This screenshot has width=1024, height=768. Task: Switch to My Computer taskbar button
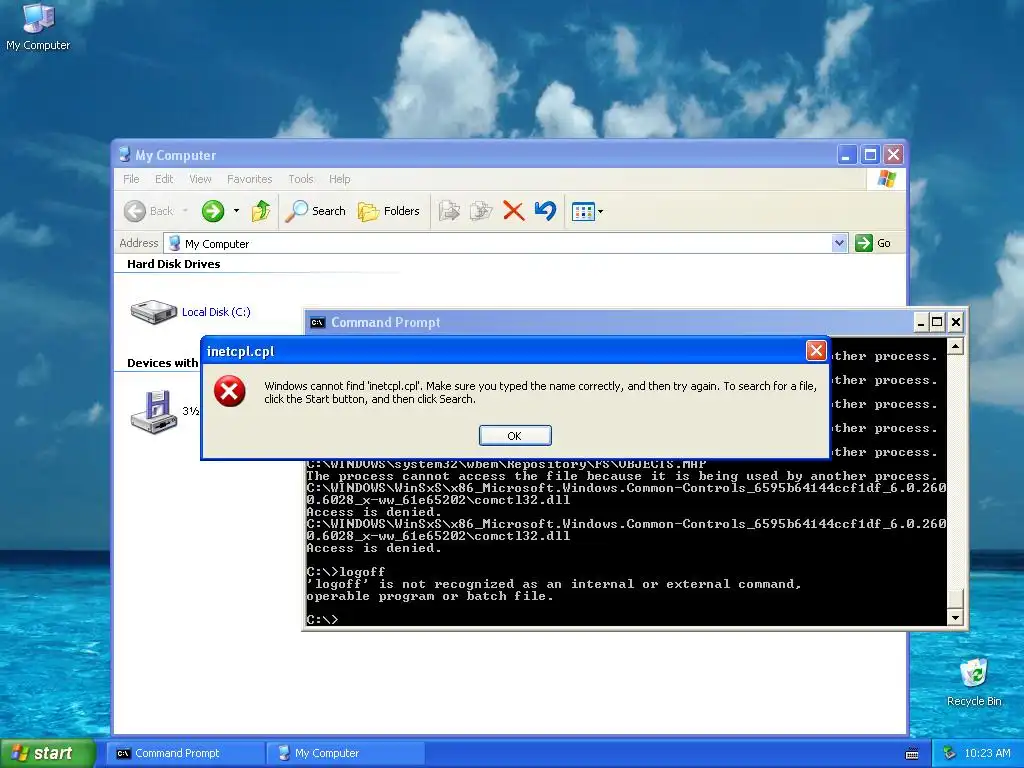pyautogui.click(x=346, y=753)
